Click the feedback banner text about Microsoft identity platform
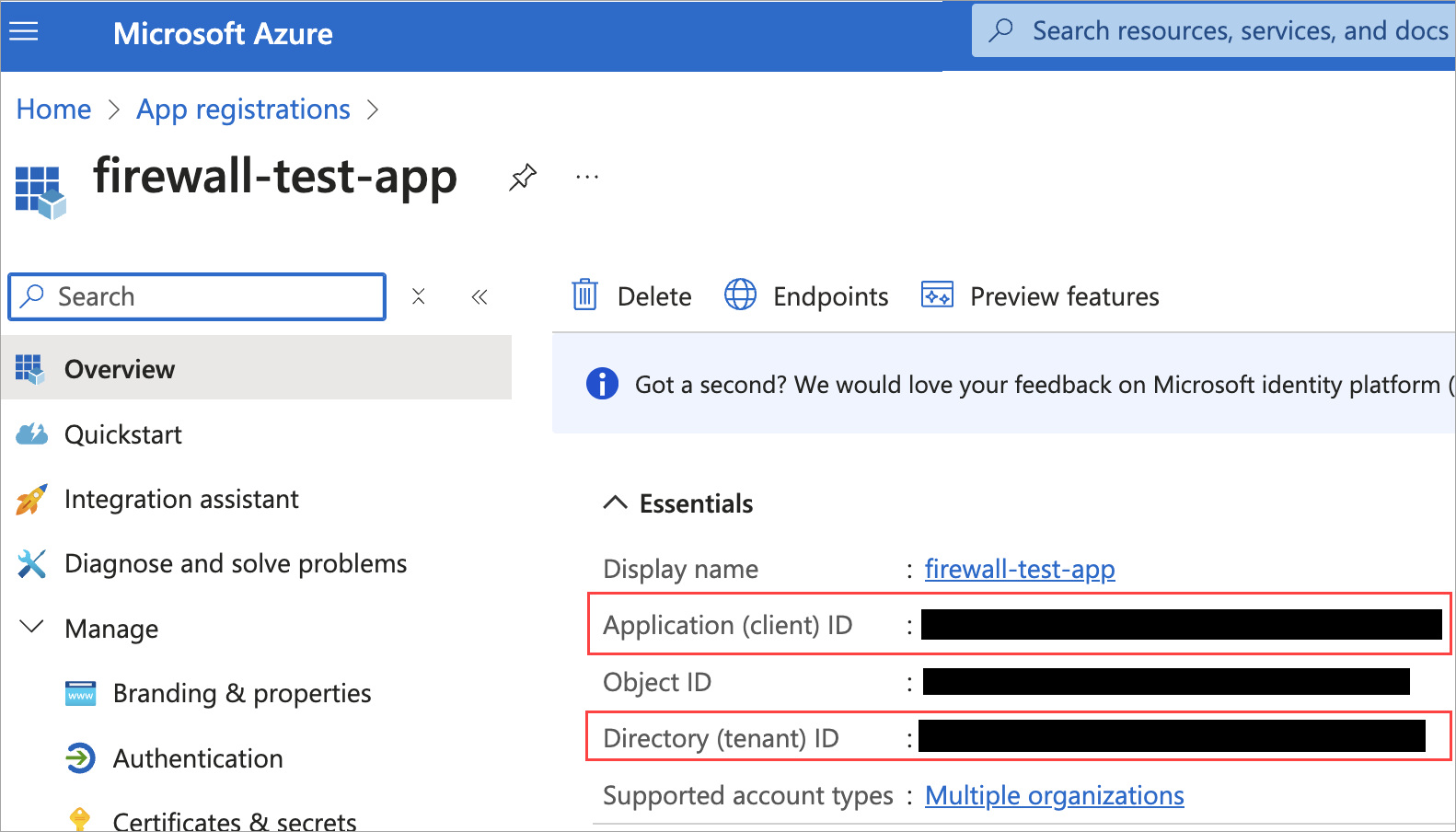Viewport: 1456px width, 832px height. tap(1045, 385)
